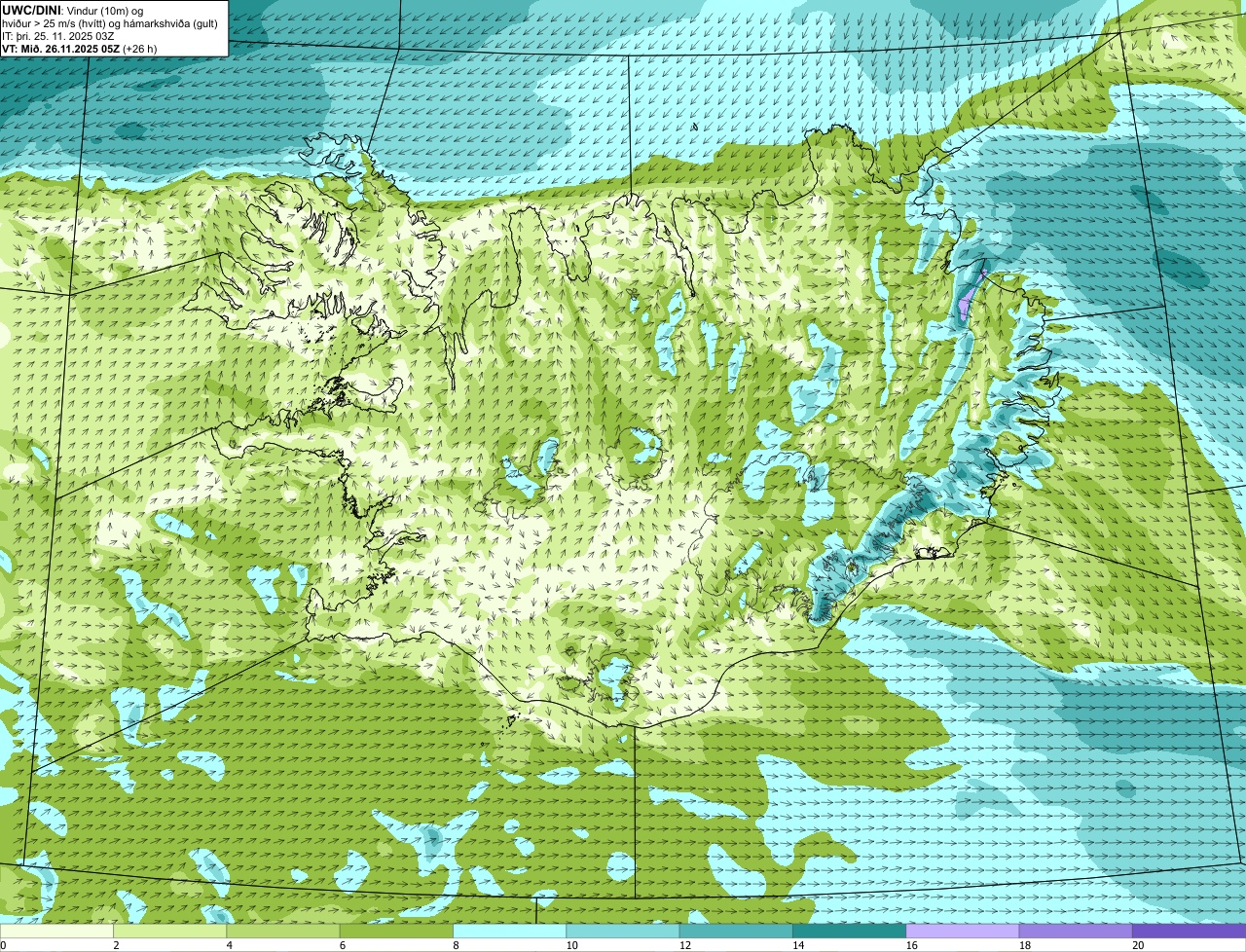Click the scale label '6'

pyautogui.click(x=343, y=945)
